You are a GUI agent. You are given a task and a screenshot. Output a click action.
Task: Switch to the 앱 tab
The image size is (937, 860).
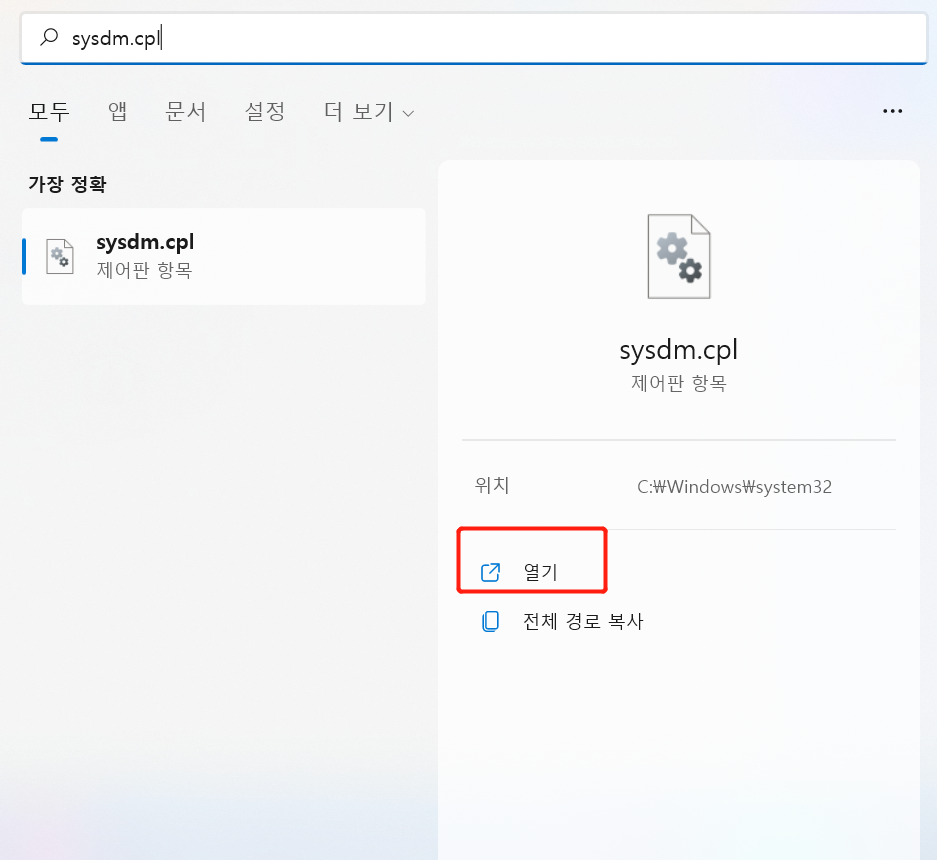(x=116, y=112)
